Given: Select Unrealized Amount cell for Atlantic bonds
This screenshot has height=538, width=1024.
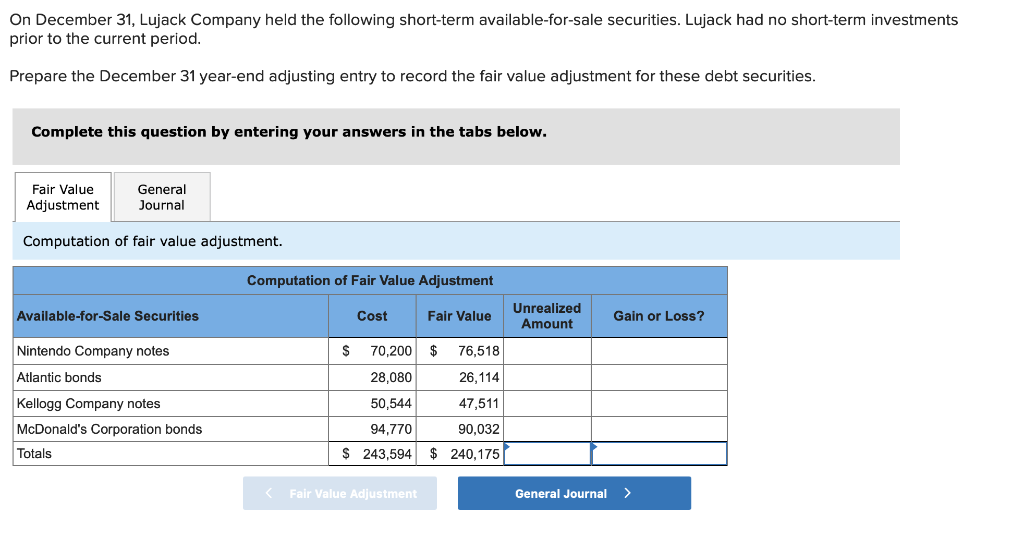Looking at the screenshot, I should click(547, 377).
